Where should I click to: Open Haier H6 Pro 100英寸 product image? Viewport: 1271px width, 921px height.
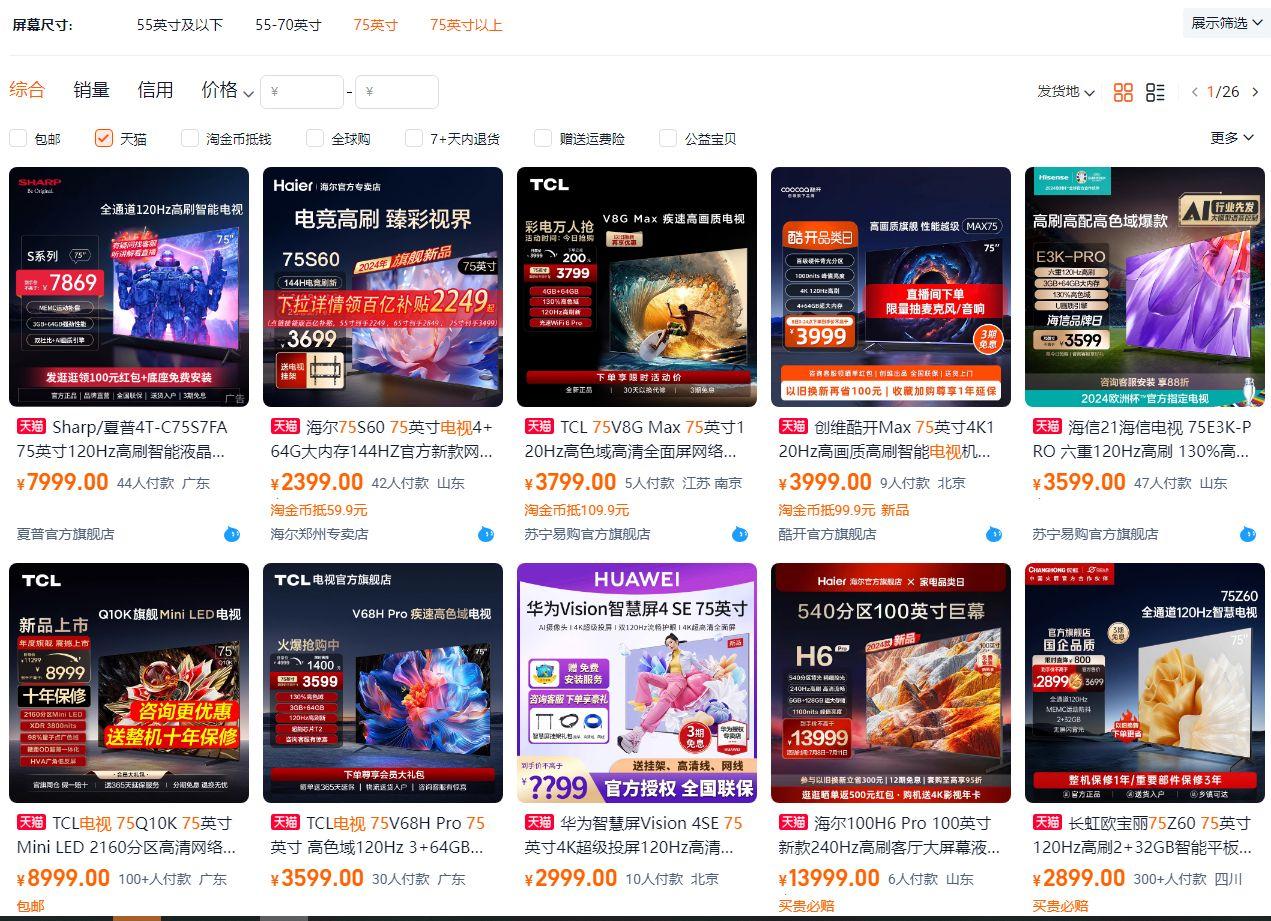pyautogui.click(x=891, y=683)
